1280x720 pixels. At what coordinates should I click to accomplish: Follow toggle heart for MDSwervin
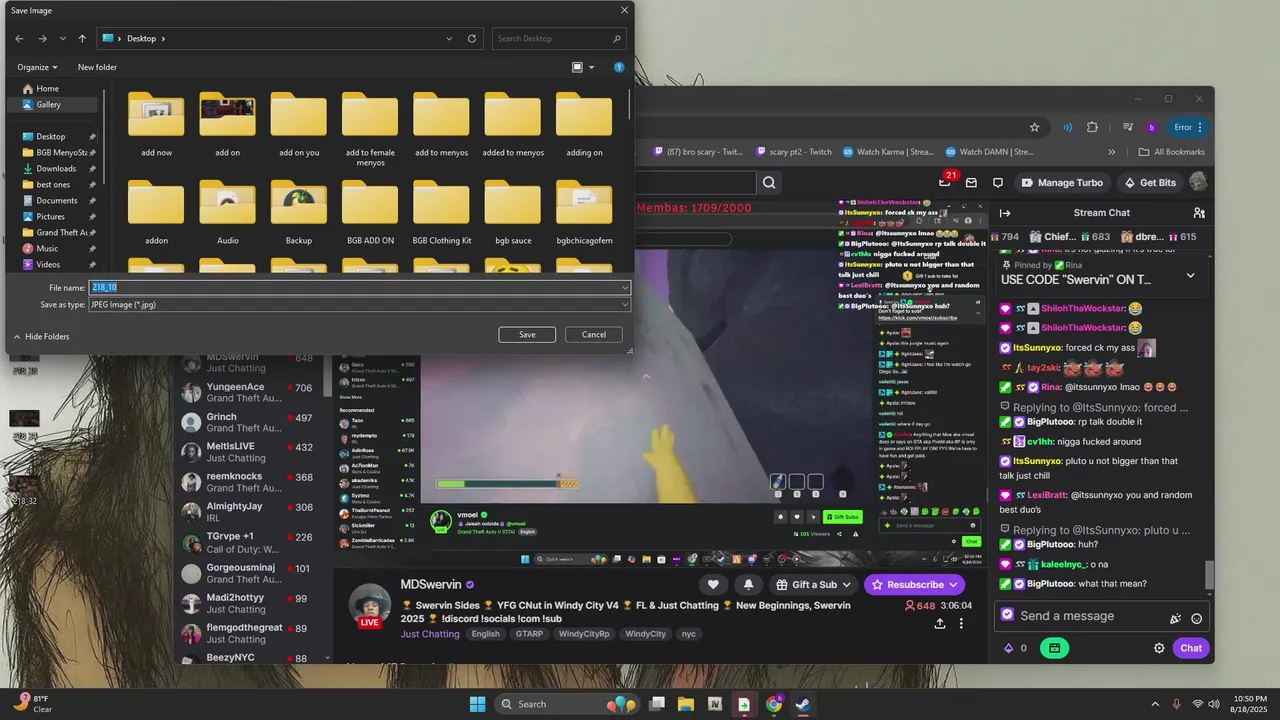(x=713, y=585)
